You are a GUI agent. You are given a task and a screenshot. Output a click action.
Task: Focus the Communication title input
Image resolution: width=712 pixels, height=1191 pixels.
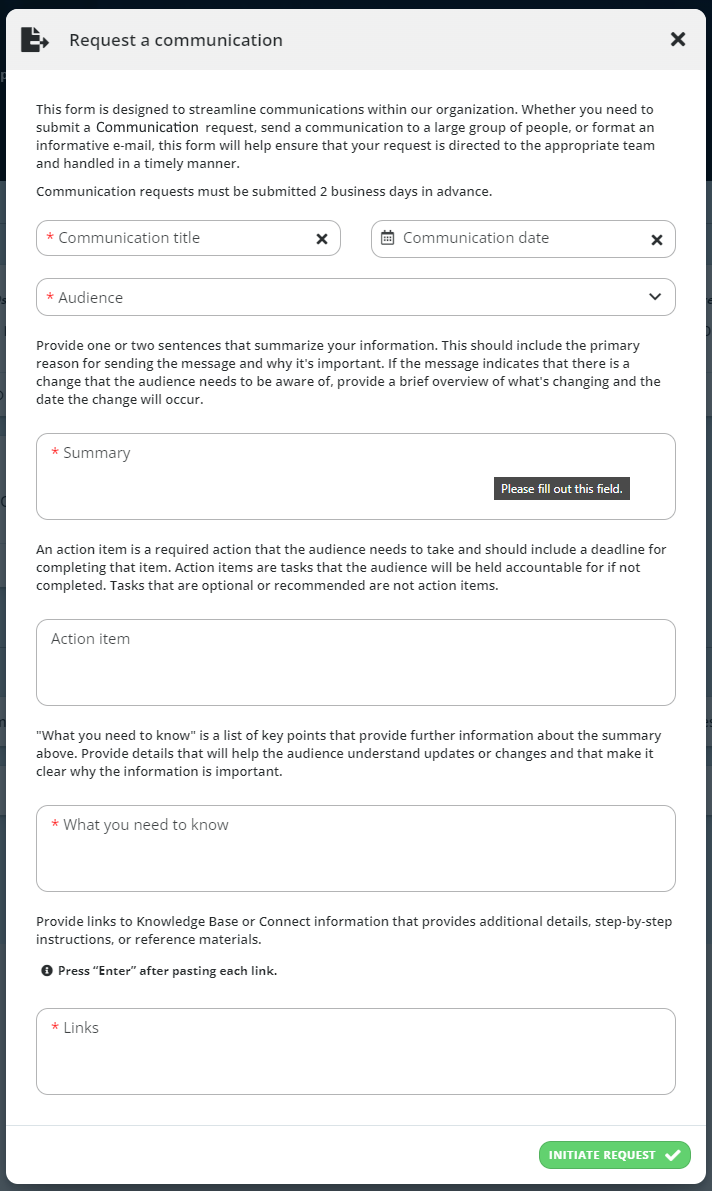(x=188, y=239)
